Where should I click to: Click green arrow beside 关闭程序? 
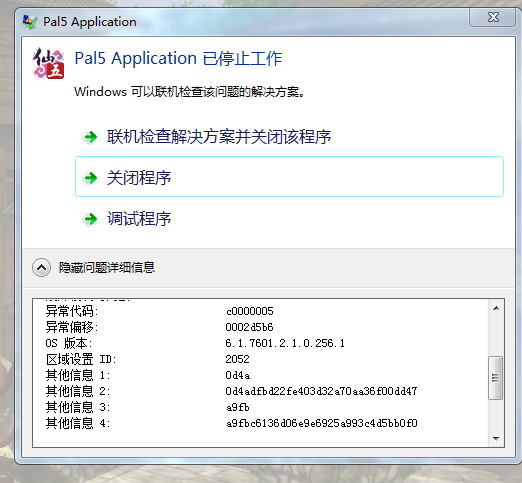click(x=91, y=178)
